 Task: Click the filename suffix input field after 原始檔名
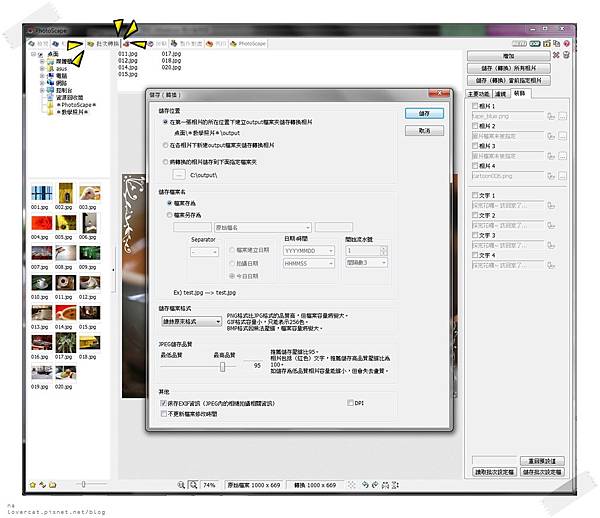334,228
